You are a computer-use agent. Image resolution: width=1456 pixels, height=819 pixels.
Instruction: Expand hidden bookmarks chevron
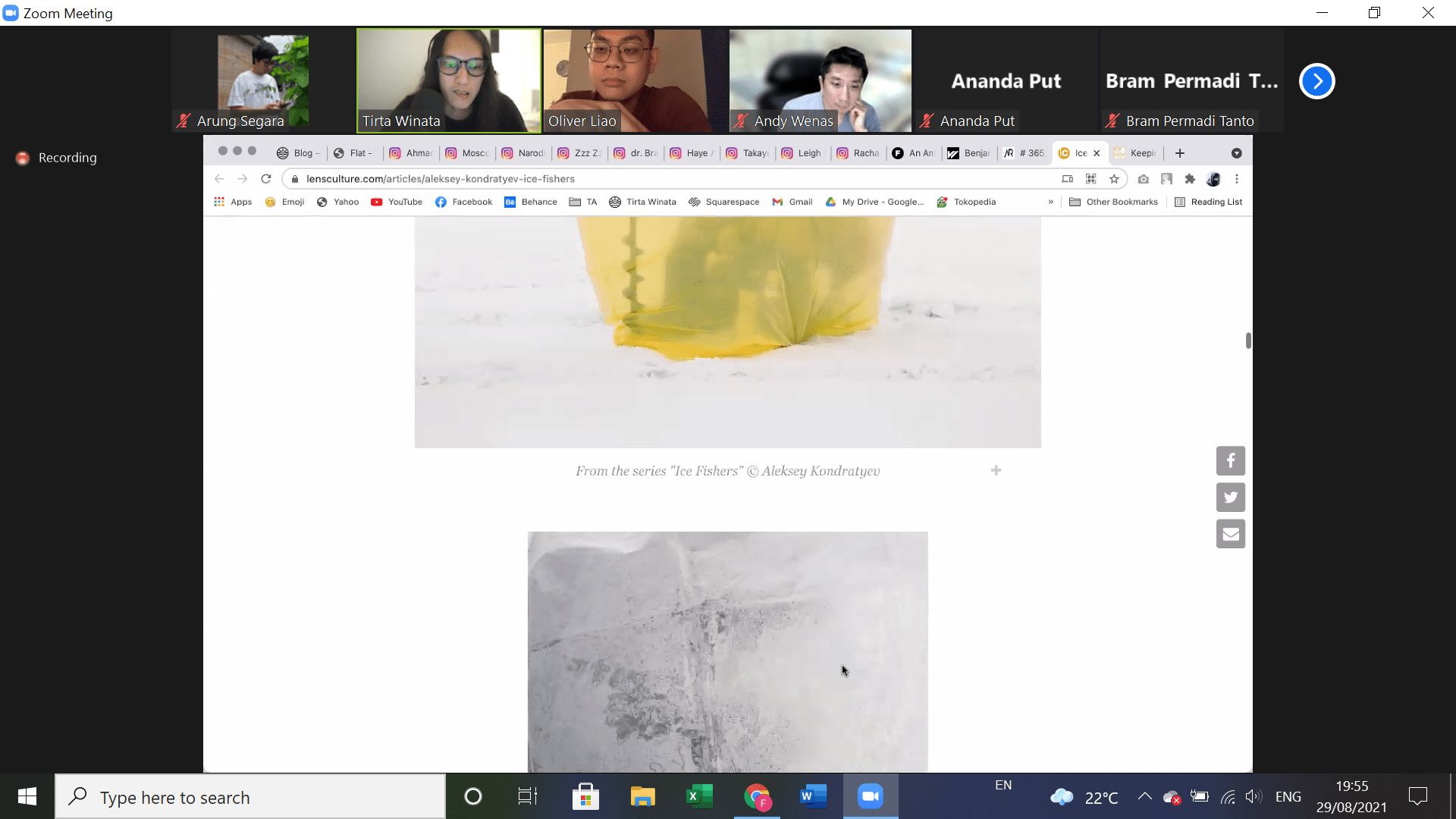[1051, 202]
